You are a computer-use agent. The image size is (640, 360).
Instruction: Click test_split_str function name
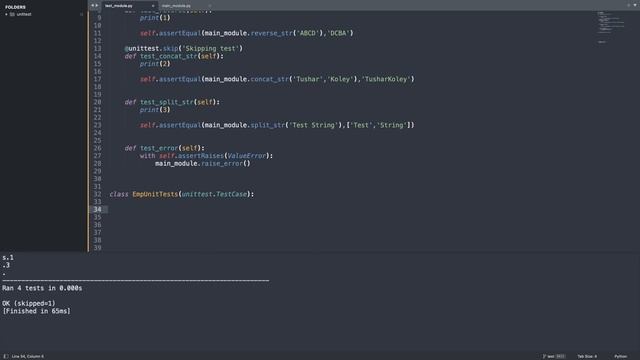(x=167, y=102)
